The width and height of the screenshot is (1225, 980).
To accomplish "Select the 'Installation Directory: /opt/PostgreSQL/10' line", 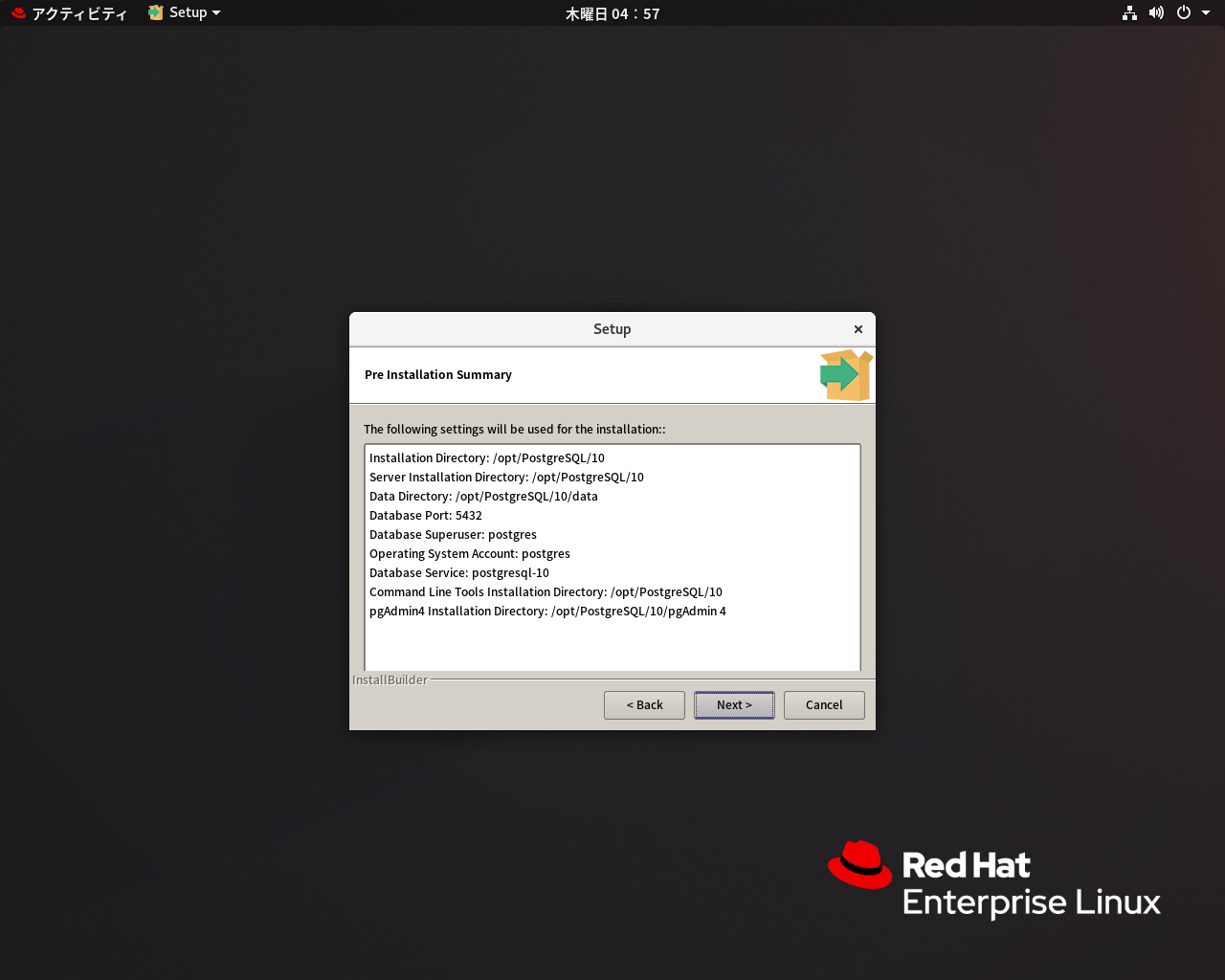I will point(487,458).
